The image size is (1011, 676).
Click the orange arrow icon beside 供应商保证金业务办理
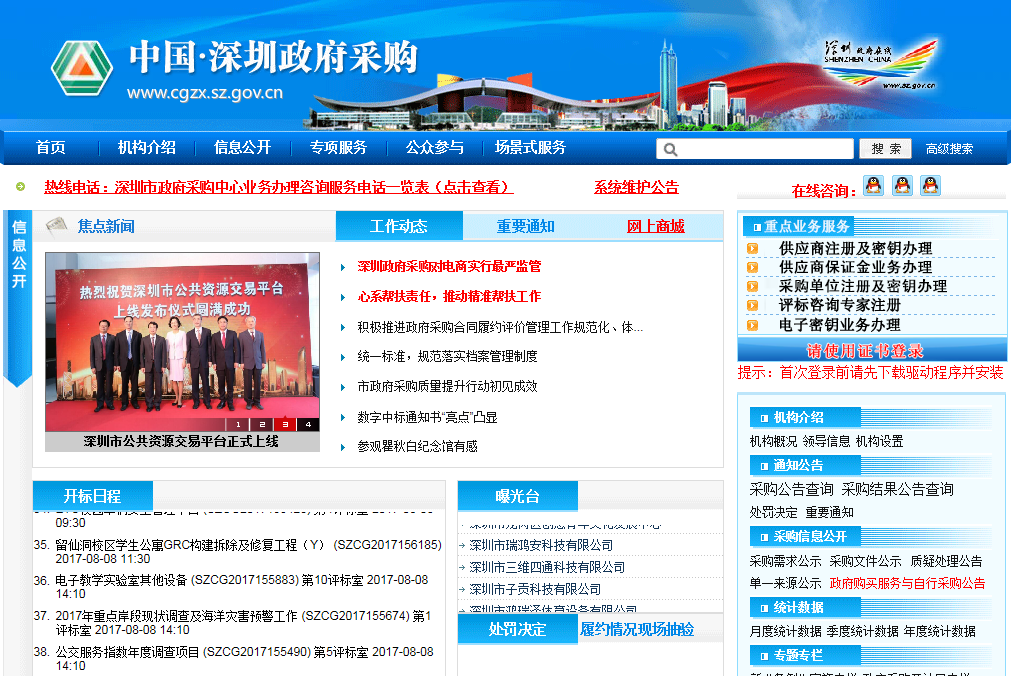tap(752, 267)
